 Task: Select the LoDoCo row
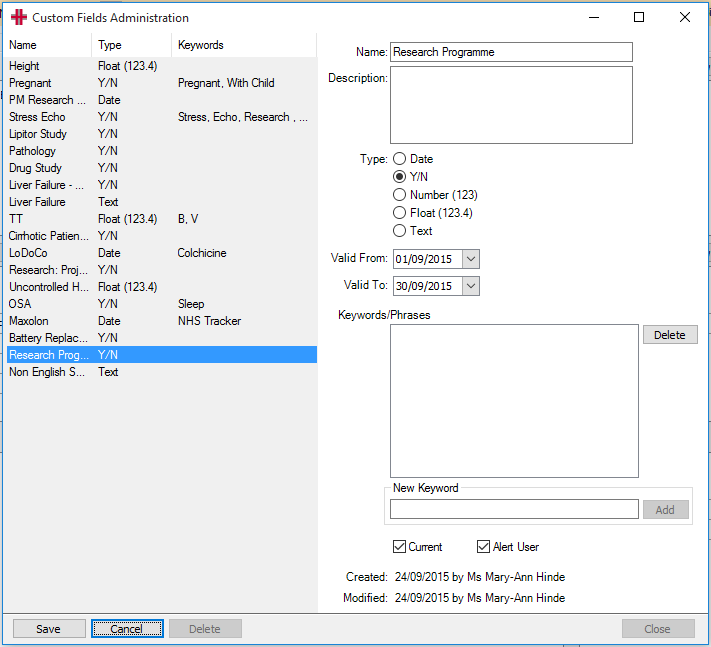(x=161, y=253)
